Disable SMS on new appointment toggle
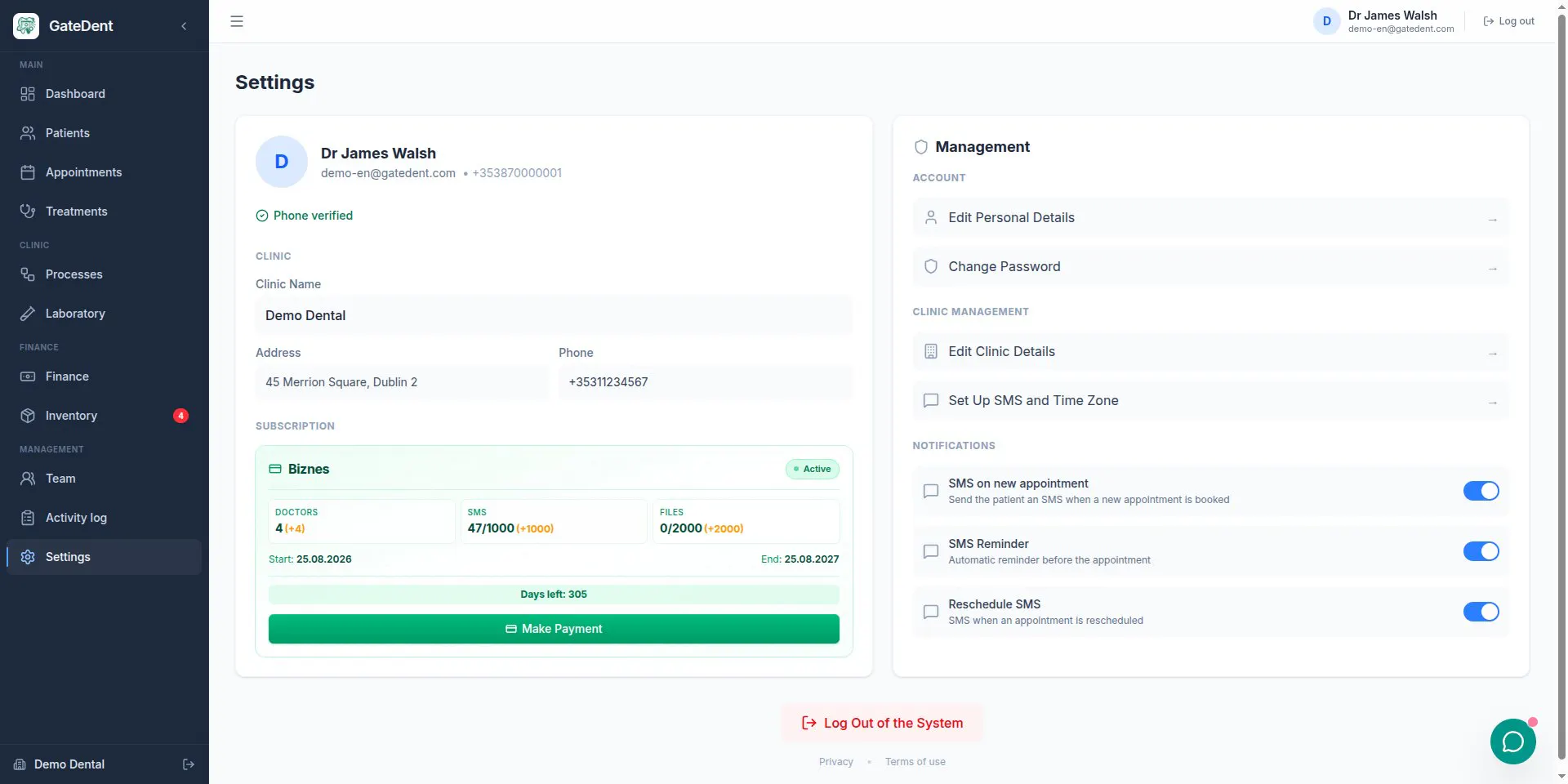1568x784 pixels. pyautogui.click(x=1481, y=491)
